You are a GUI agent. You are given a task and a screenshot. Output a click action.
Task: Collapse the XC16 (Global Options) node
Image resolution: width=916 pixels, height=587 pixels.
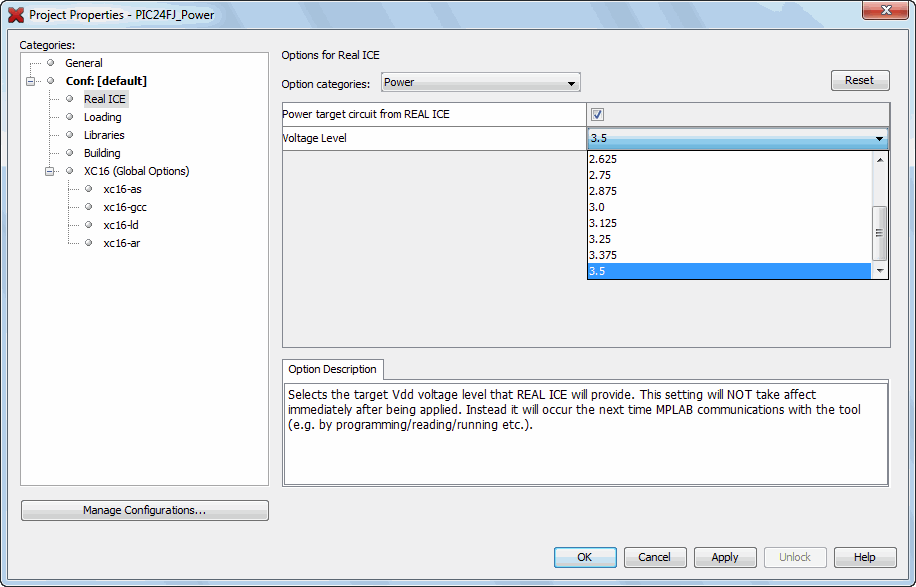(x=49, y=170)
